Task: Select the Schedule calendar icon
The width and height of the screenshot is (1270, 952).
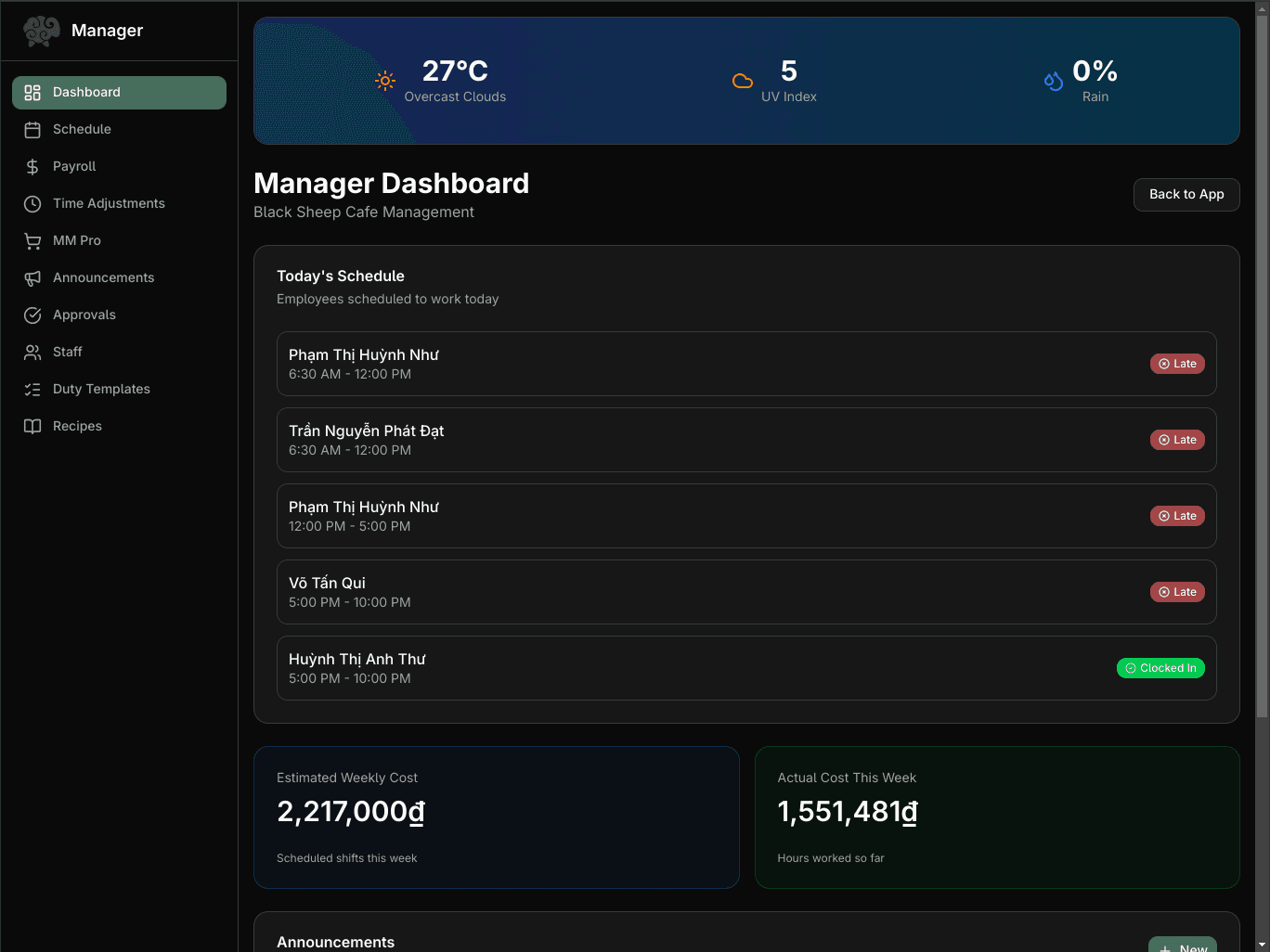Action: coord(32,129)
